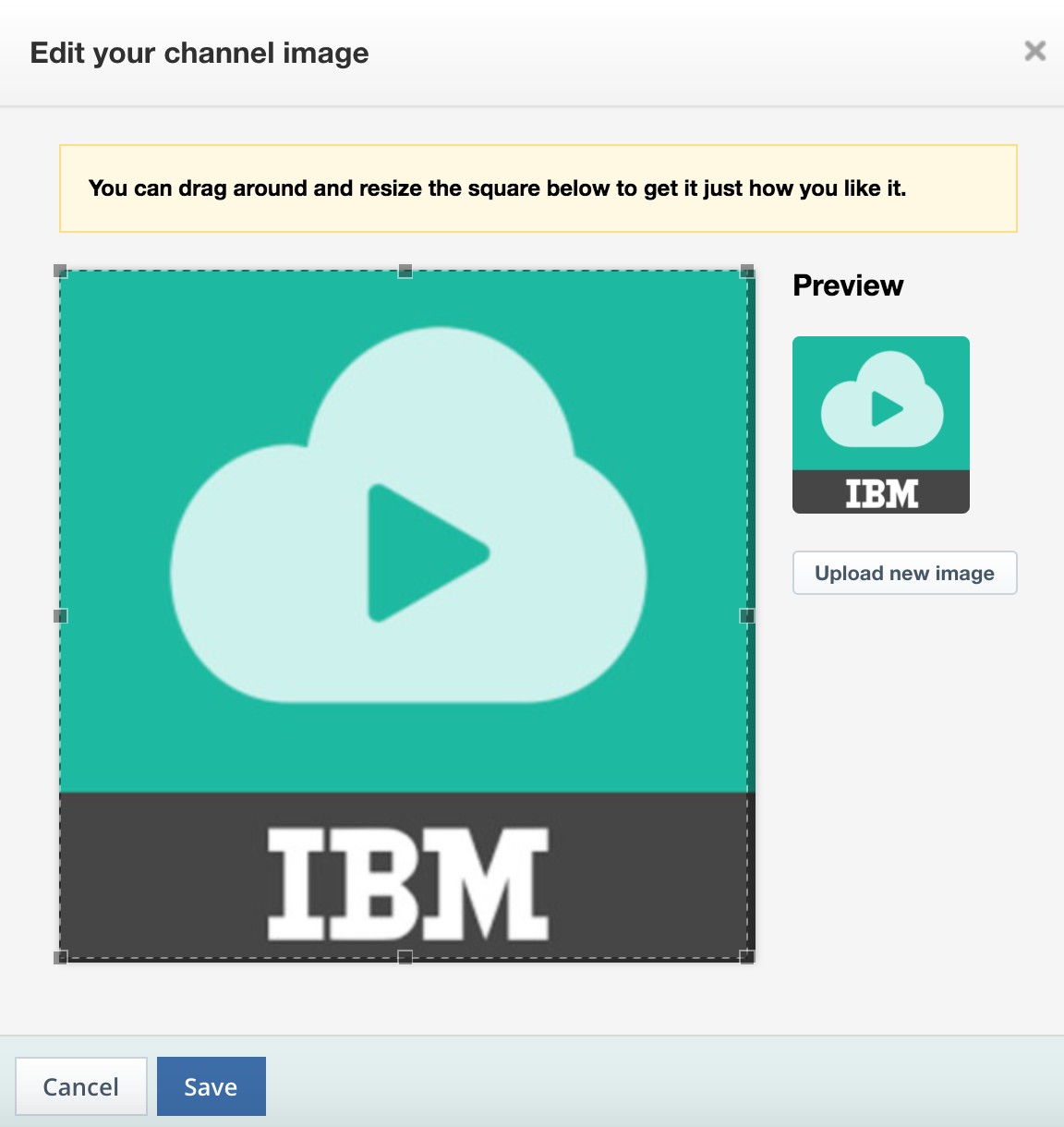Click the drag and resize instruction text
The height and width of the screenshot is (1127, 1064).
tap(497, 188)
